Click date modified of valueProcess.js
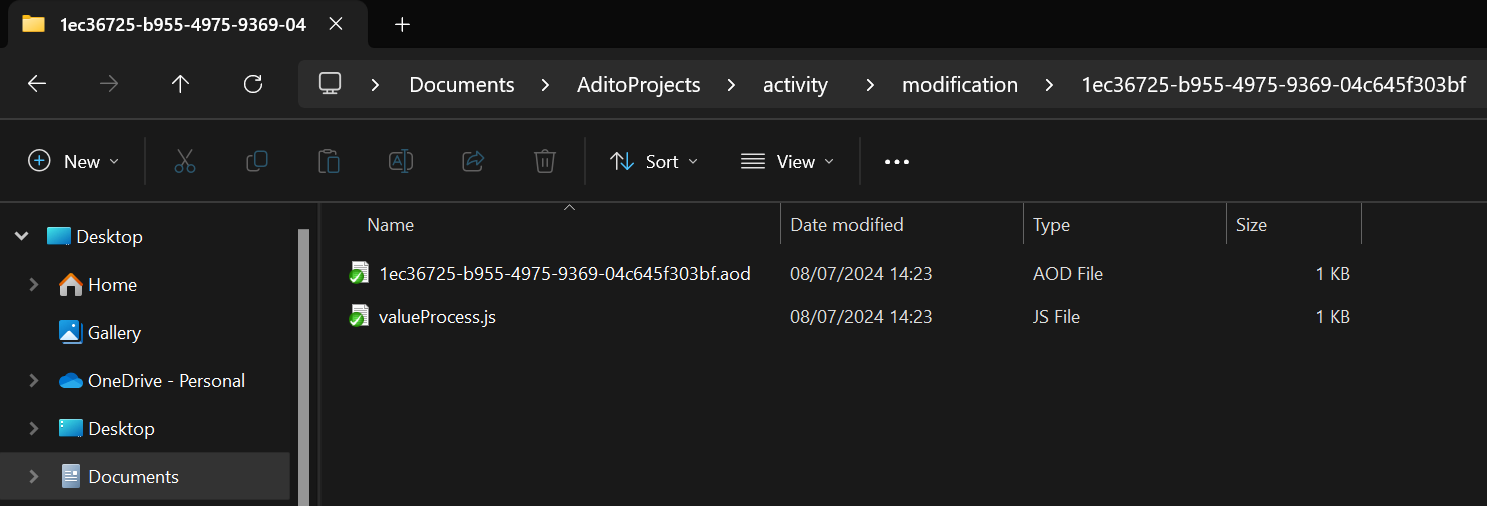The width and height of the screenshot is (1487, 506). [x=861, y=317]
